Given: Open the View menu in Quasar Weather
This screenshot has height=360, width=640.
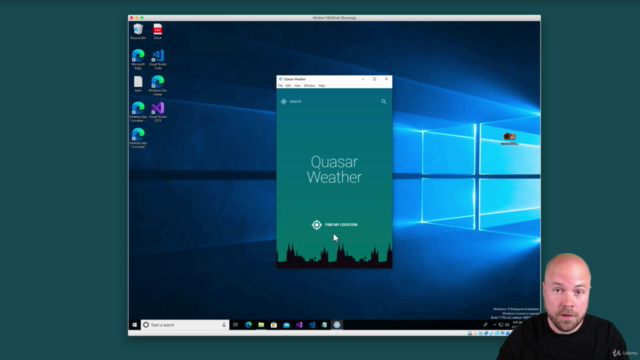Looking at the screenshot, I should (x=298, y=86).
